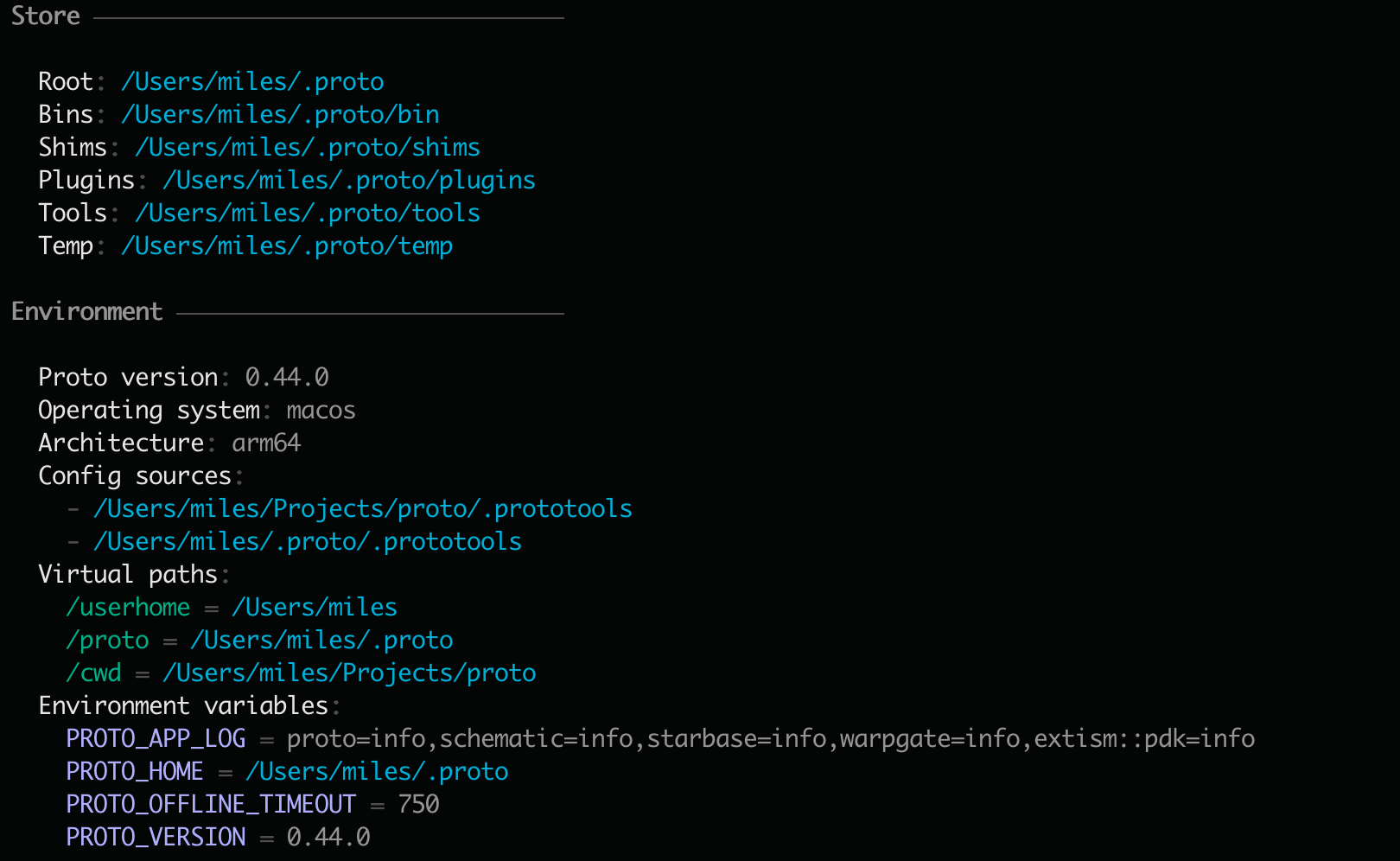Viewport: 1400px width, 861px height.
Task: Click the Proto version value 0.44.0
Action: (287, 378)
